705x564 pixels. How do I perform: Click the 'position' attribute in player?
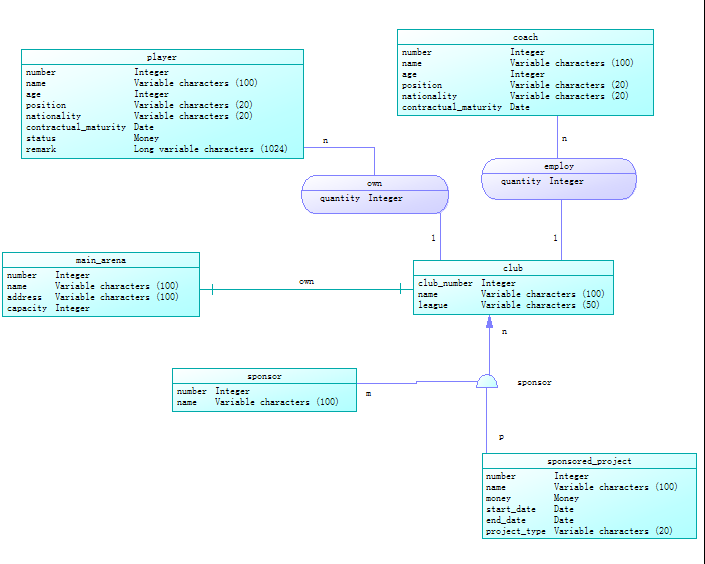[x=46, y=105]
